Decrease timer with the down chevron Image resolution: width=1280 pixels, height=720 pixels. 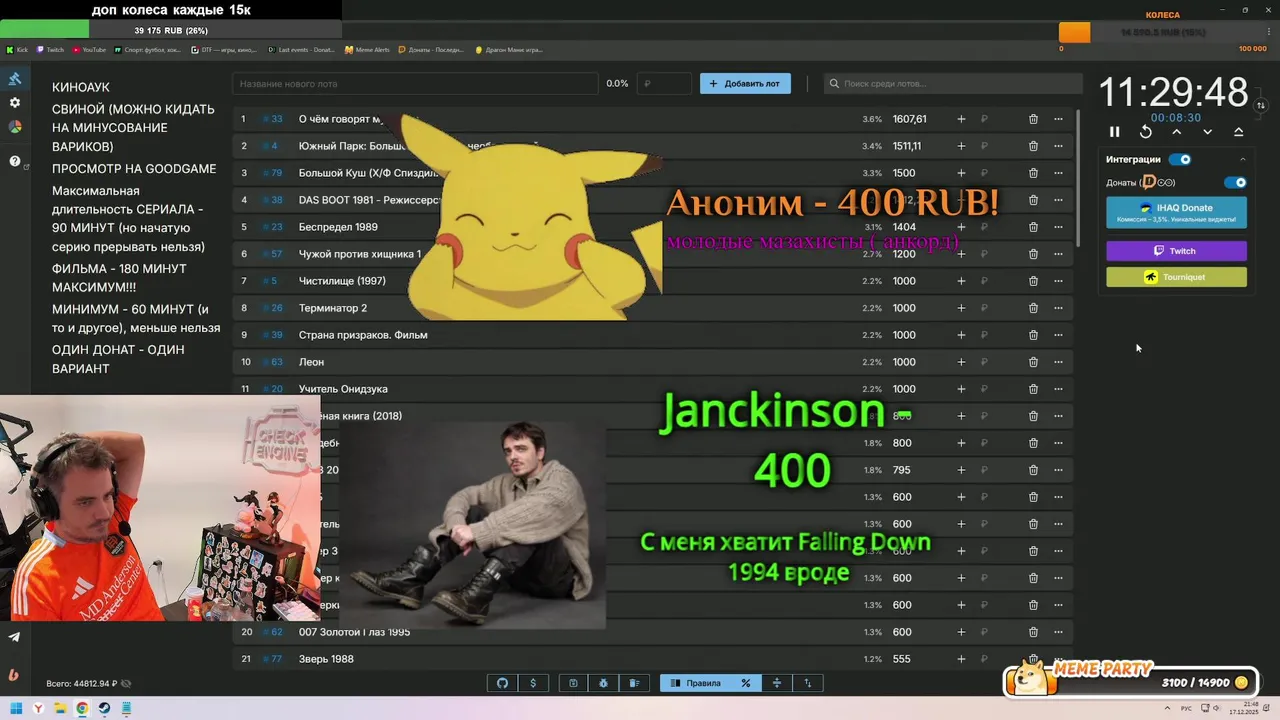tap(1208, 132)
